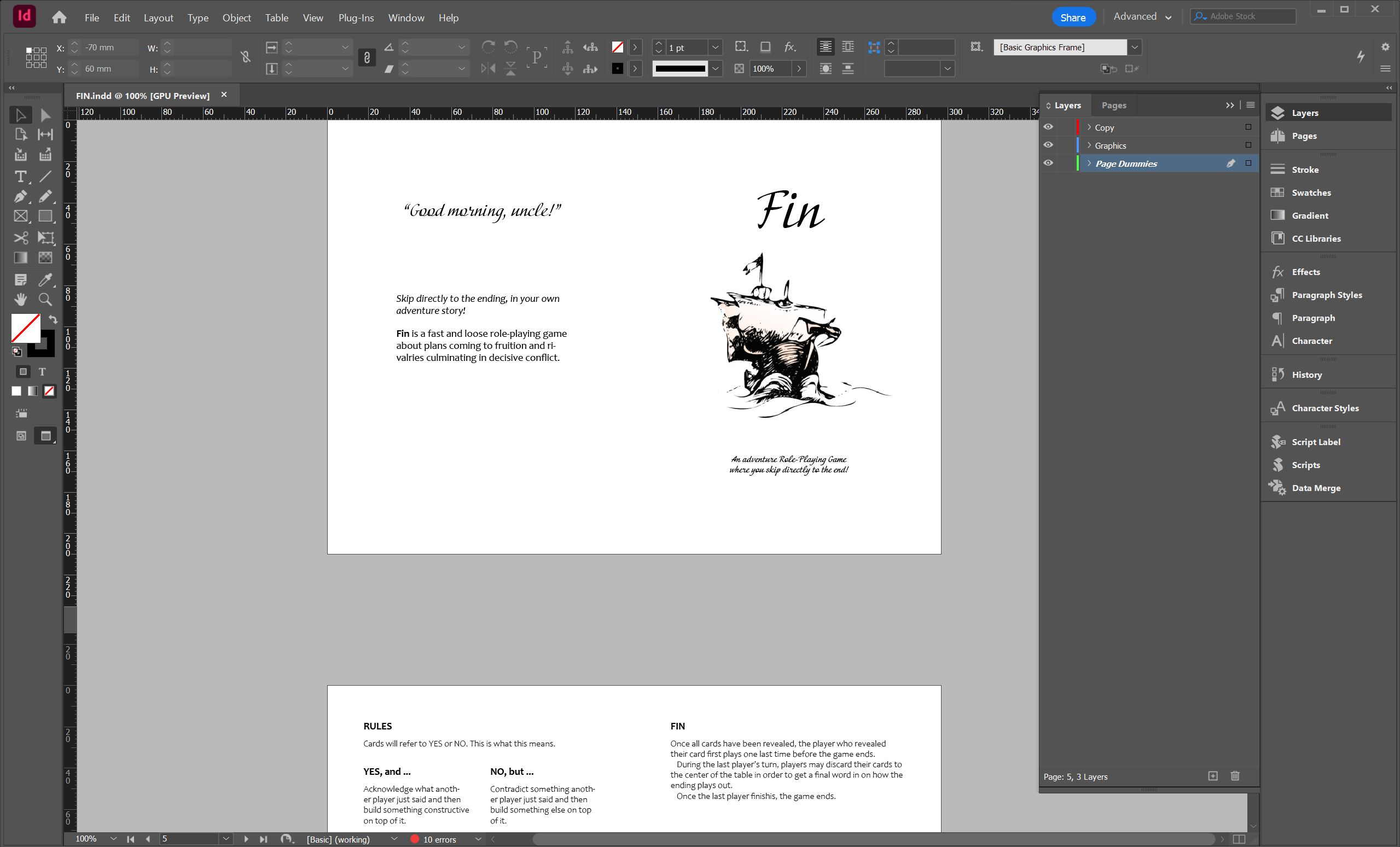The image size is (1400, 847).
Task: Hide the Copy layer
Action: (x=1048, y=127)
